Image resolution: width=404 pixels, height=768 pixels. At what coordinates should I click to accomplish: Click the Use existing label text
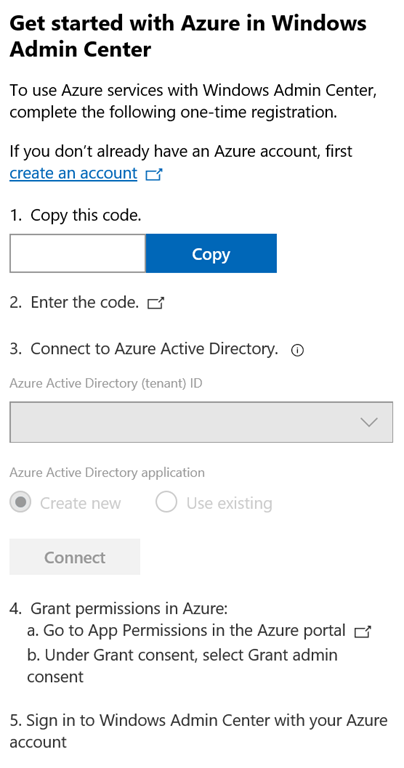point(229,503)
